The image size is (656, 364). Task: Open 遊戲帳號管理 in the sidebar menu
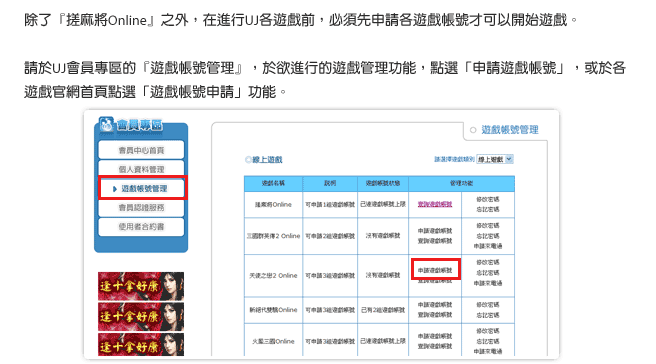(x=143, y=189)
